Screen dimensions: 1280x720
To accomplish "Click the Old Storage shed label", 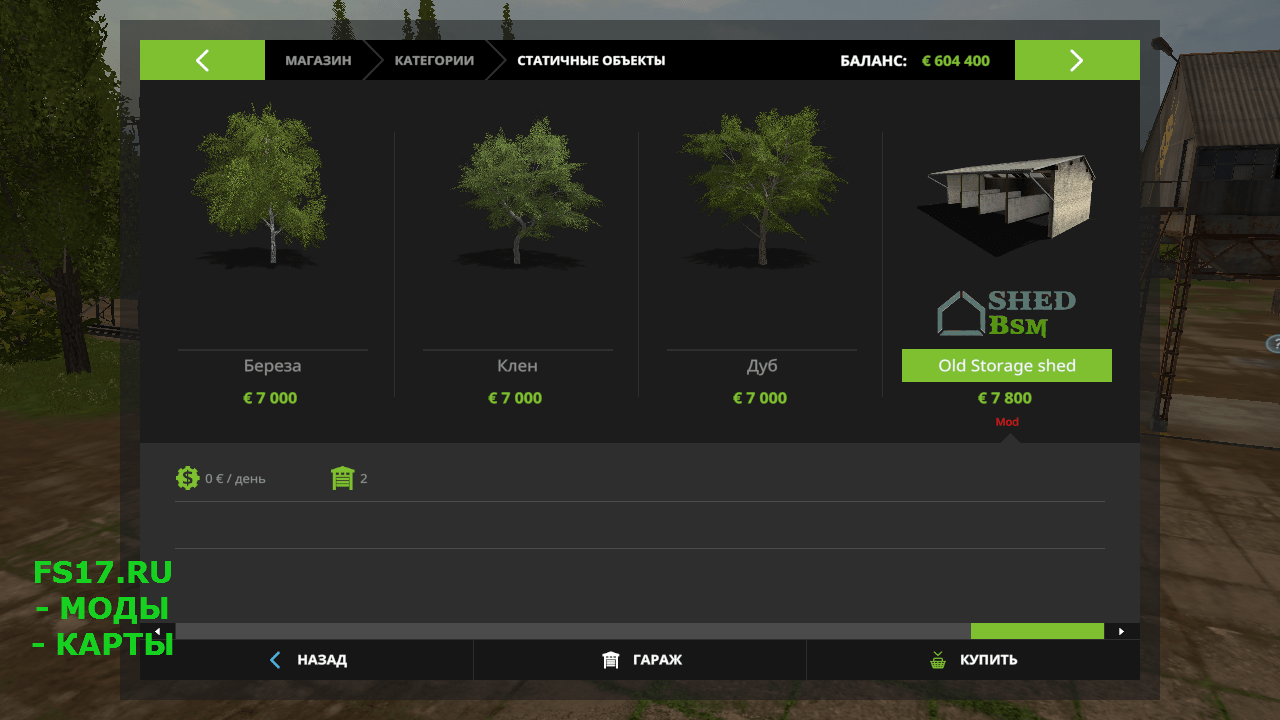I will (1007, 365).
